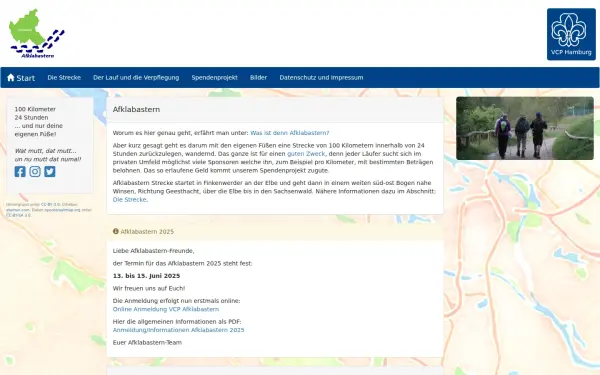Click the 'Afklabastern' panel heading
Screen dimensions: 600x375
click(136, 109)
